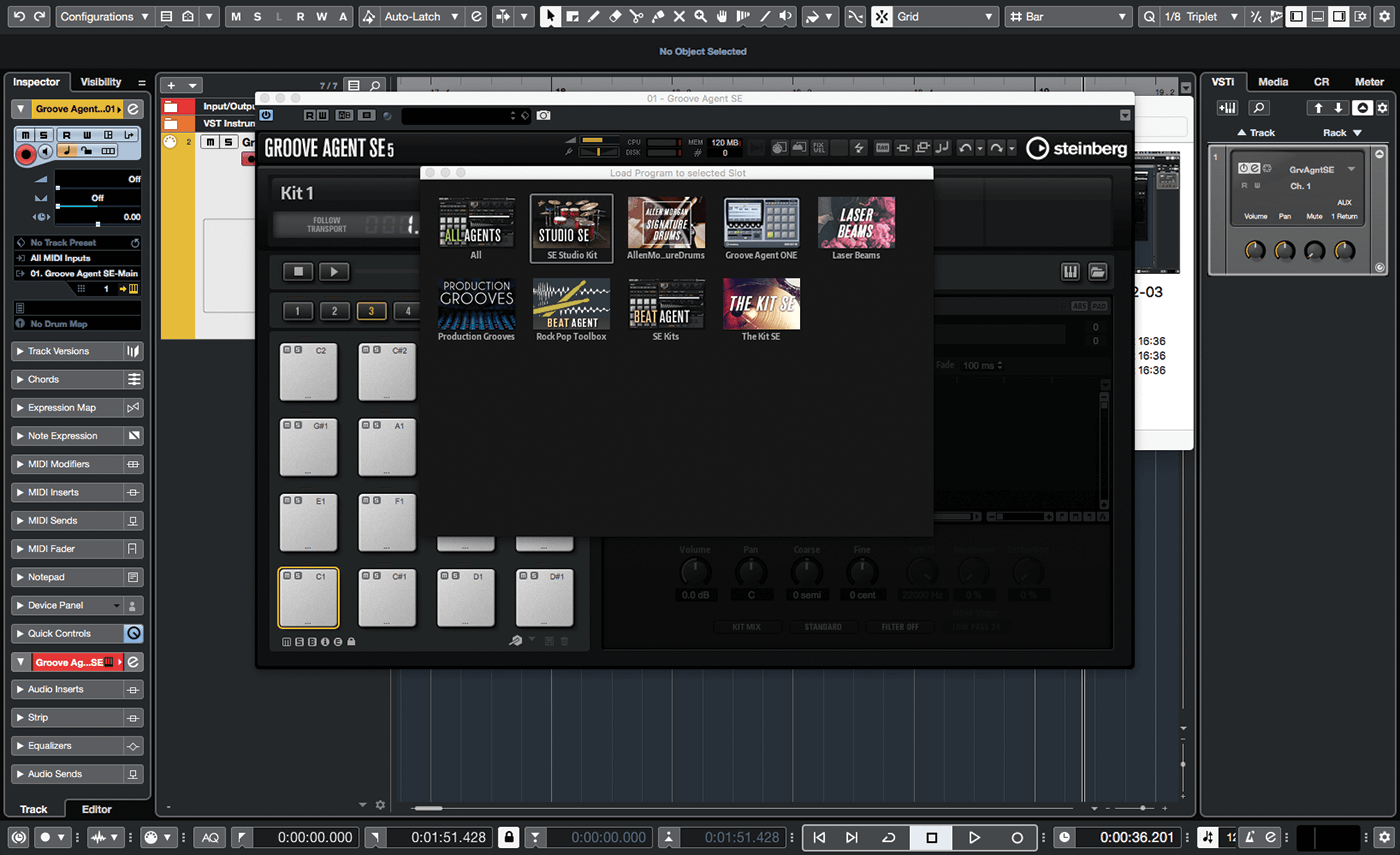Open Configurations dropdown
The image size is (1400, 855).
105,17
